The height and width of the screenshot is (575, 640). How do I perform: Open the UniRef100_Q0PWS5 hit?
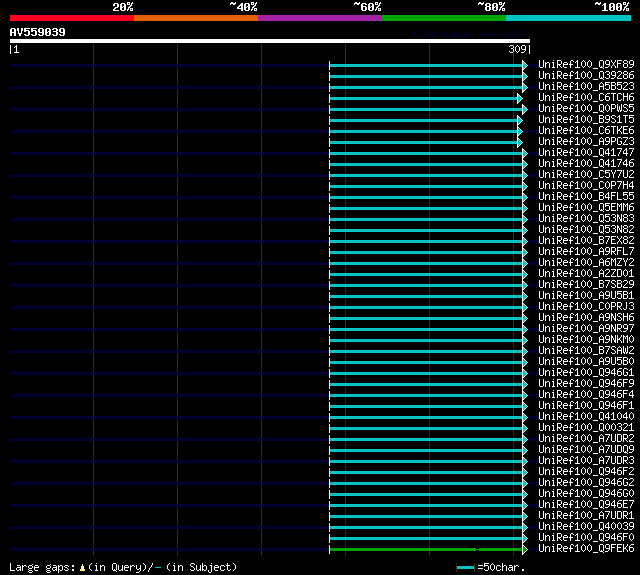[x=586, y=109]
